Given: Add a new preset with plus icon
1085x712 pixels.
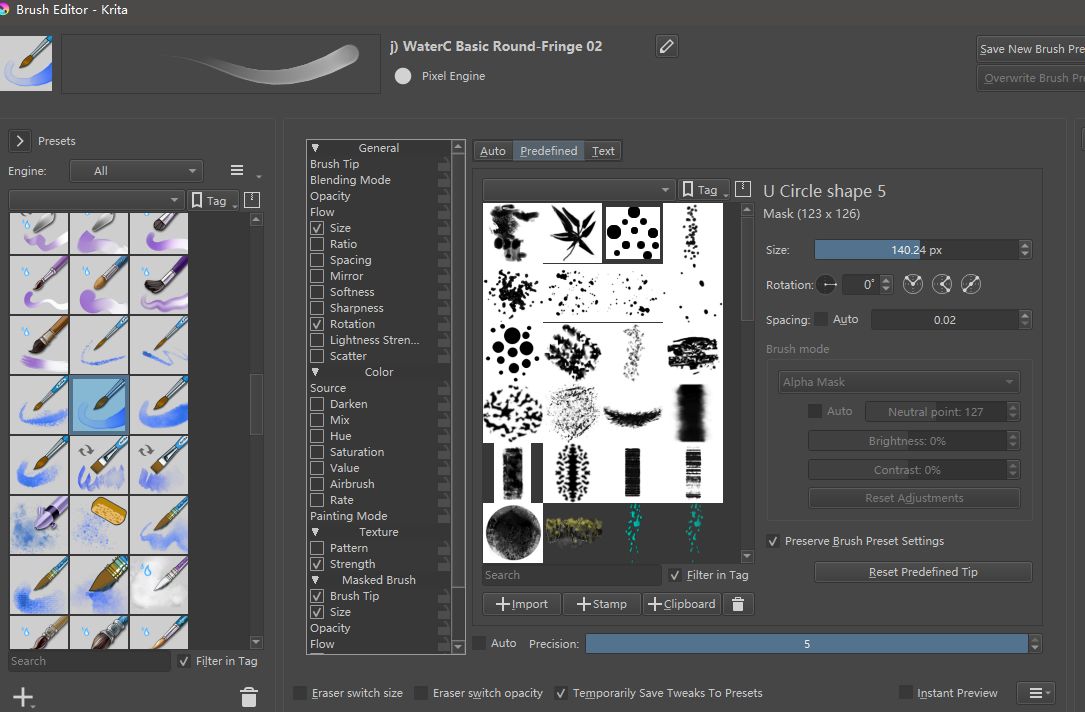Looking at the screenshot, I should click(22, 696).
